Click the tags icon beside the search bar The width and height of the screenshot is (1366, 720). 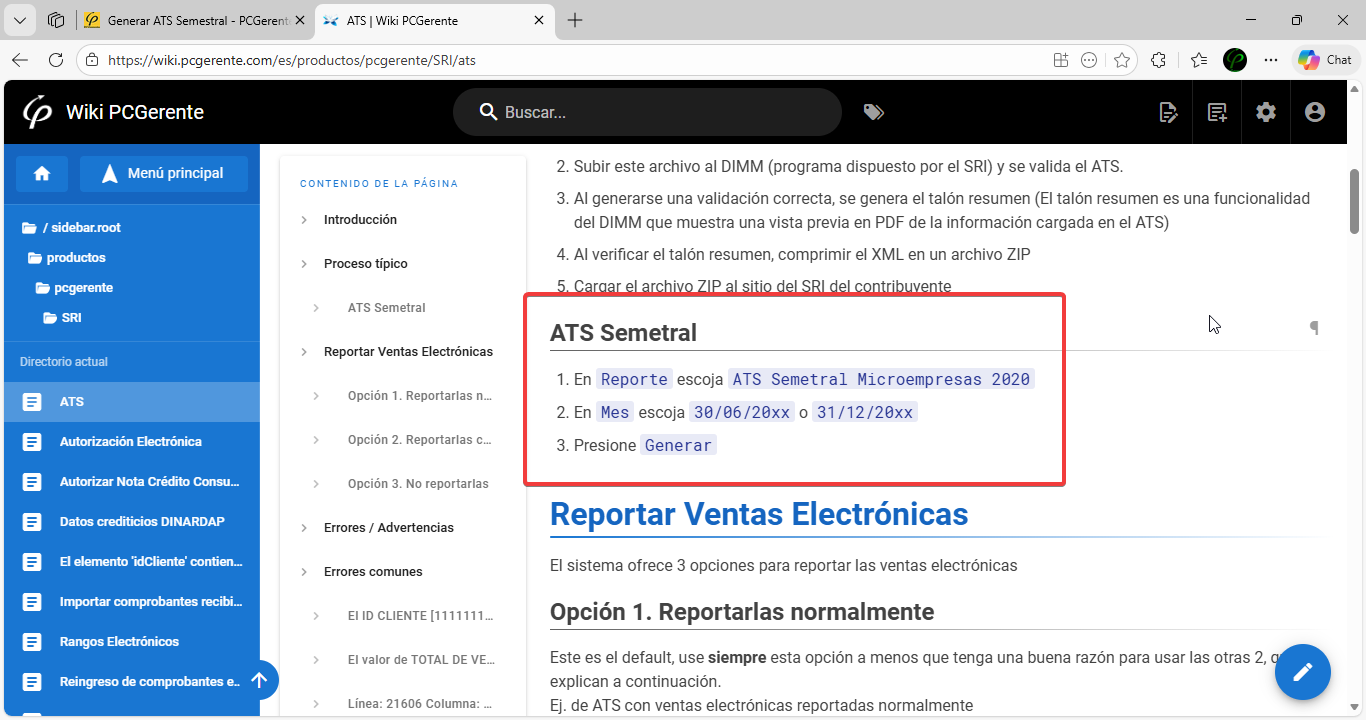click(873, 112)
